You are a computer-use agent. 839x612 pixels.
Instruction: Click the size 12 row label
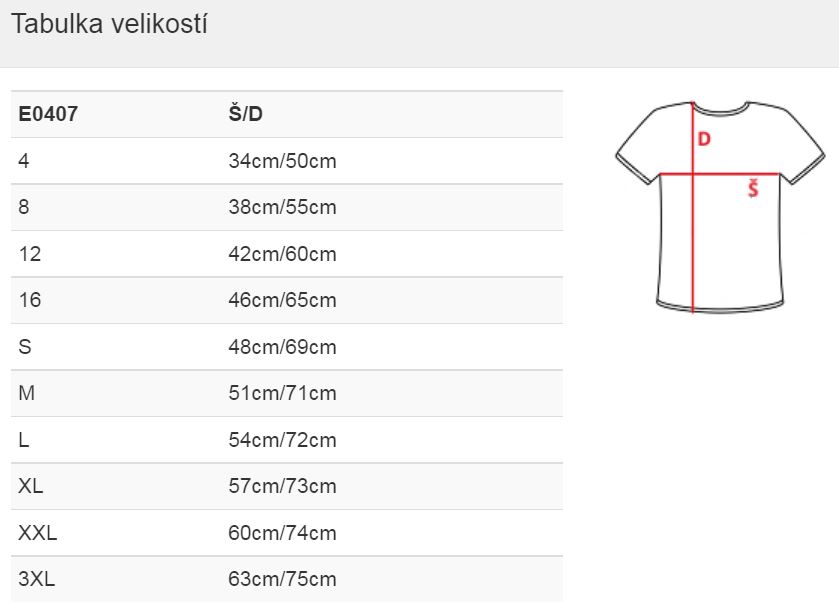(x=29, y=254)
